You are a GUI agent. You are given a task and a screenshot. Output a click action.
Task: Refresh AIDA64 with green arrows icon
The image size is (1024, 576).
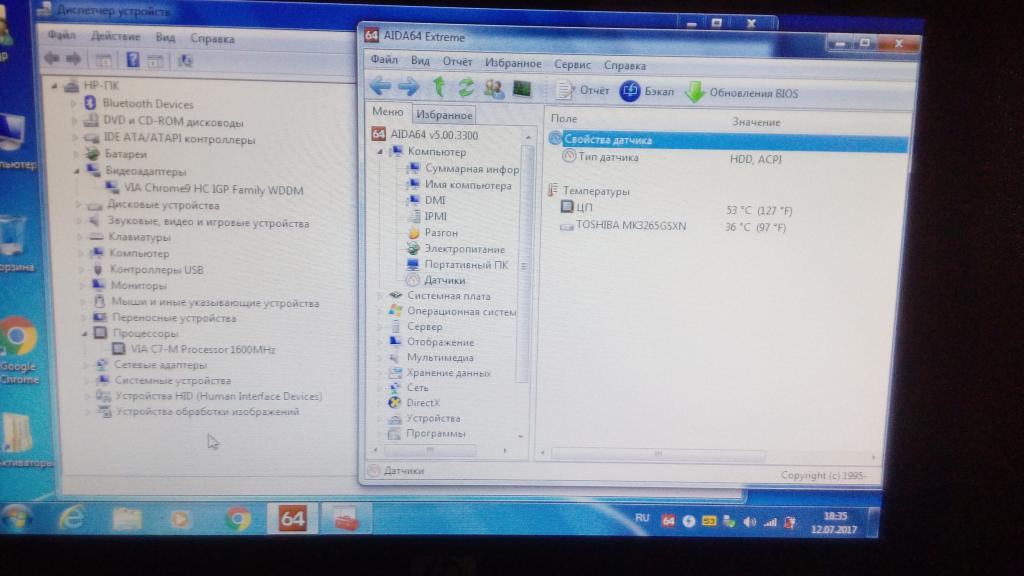[x=466, y=88]
